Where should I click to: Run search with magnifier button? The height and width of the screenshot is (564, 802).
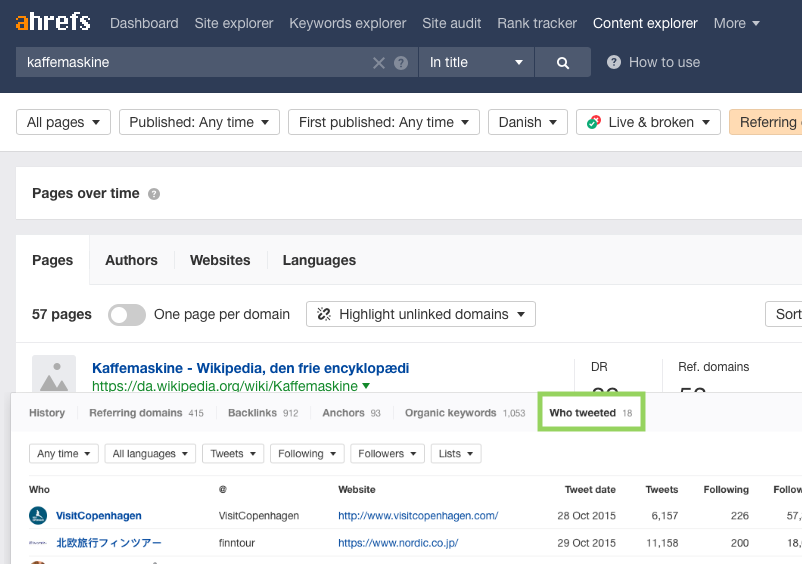pos(563,62)
